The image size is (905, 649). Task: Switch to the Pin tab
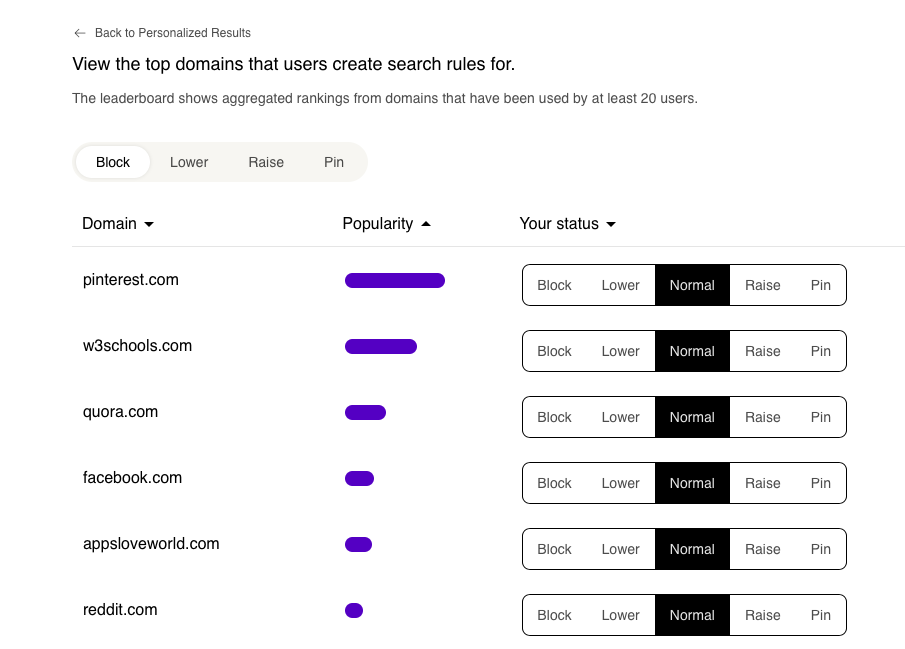click(333, 161)
